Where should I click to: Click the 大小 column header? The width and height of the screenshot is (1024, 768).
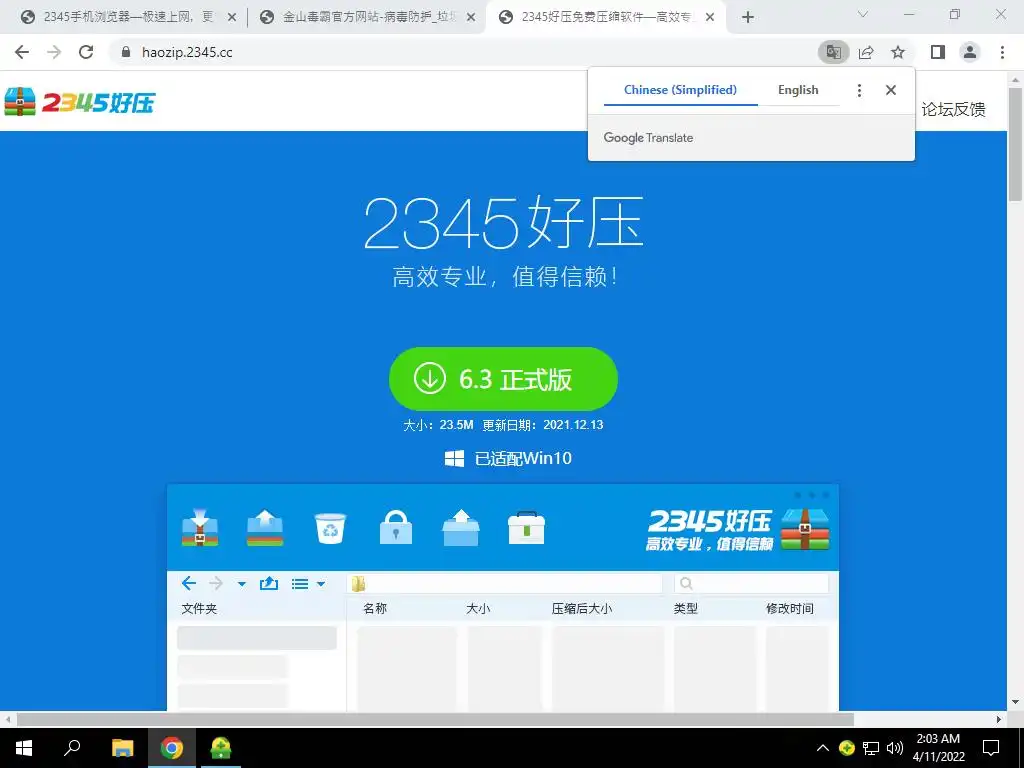478,609
